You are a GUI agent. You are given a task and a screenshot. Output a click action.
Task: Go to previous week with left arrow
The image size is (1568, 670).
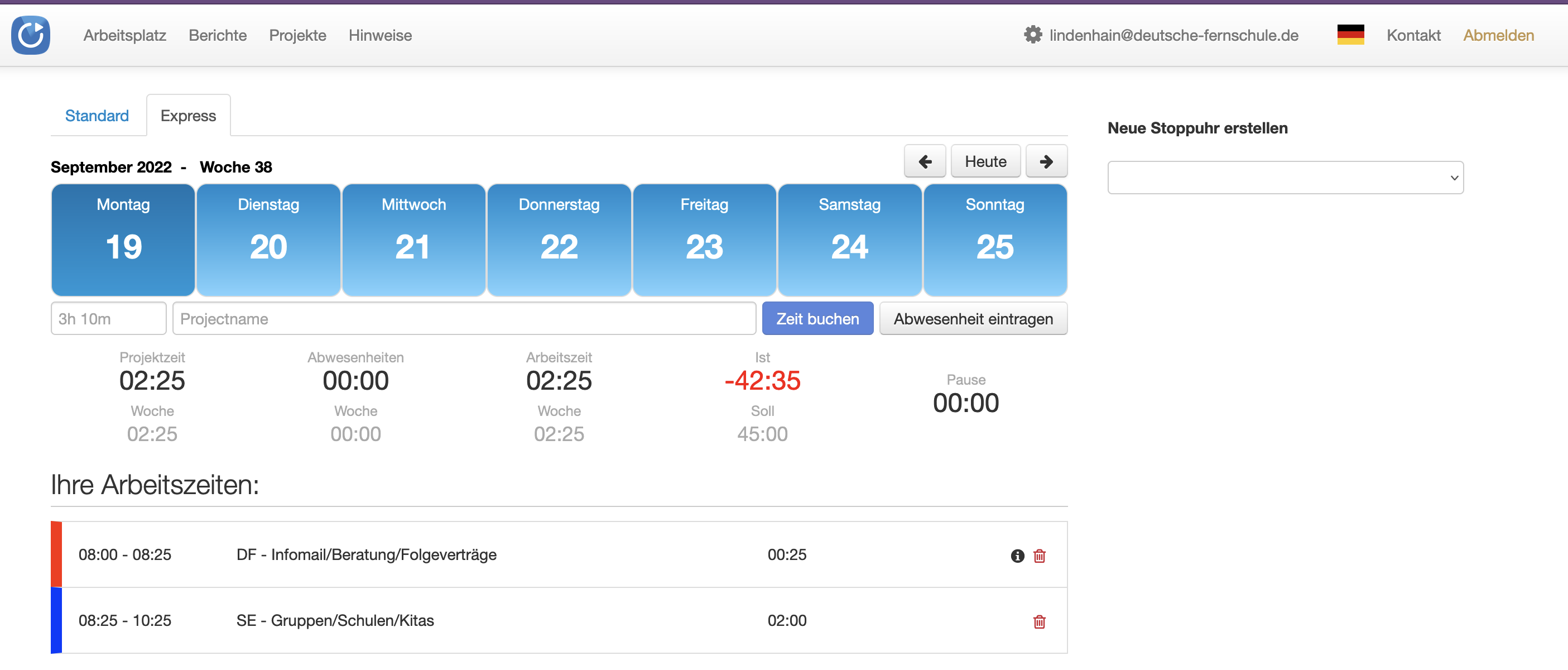click(x=924, y=161)
